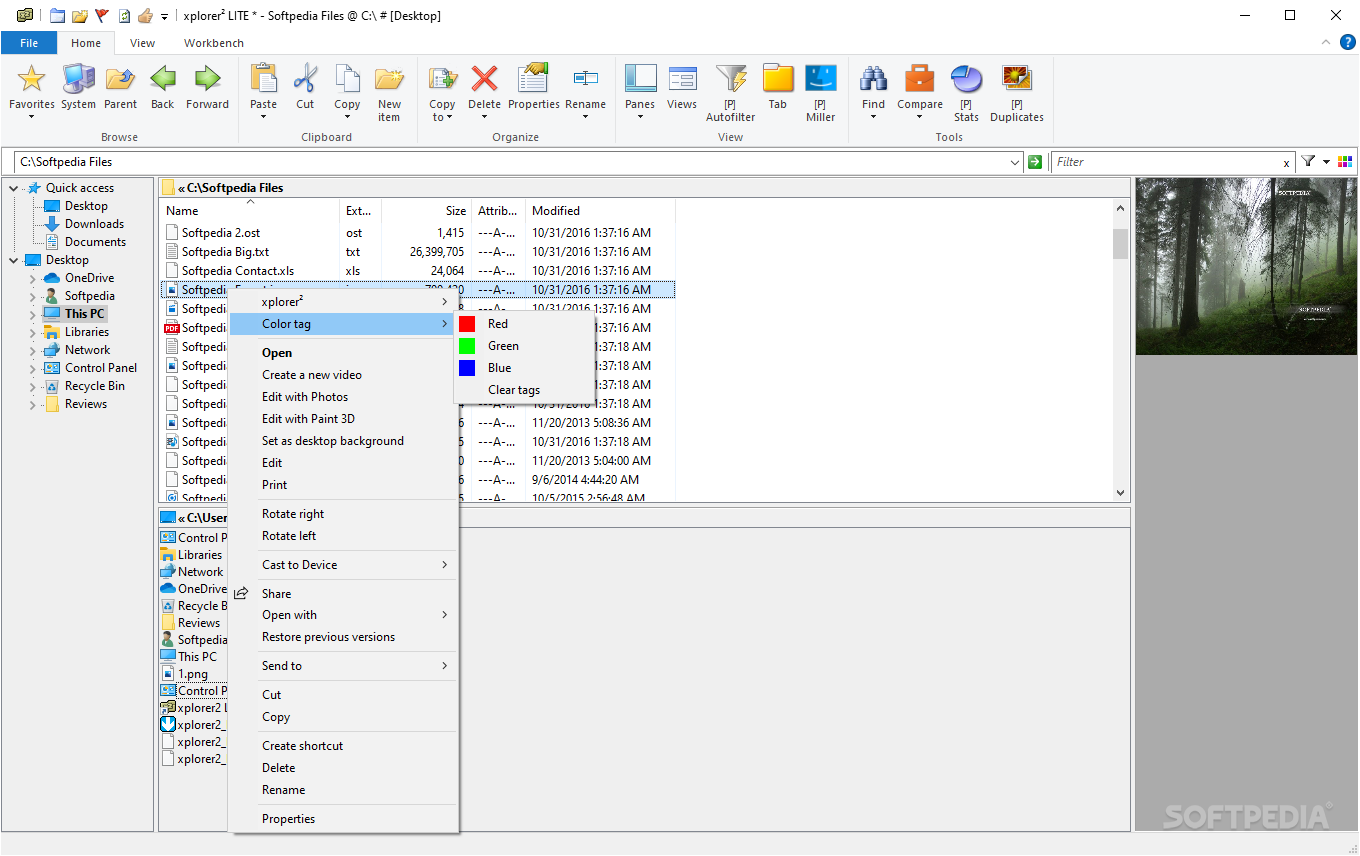Viewport: 1360px width, 856px height.
Task: Select Properties in the context menu
Action: tap(343, 819)
